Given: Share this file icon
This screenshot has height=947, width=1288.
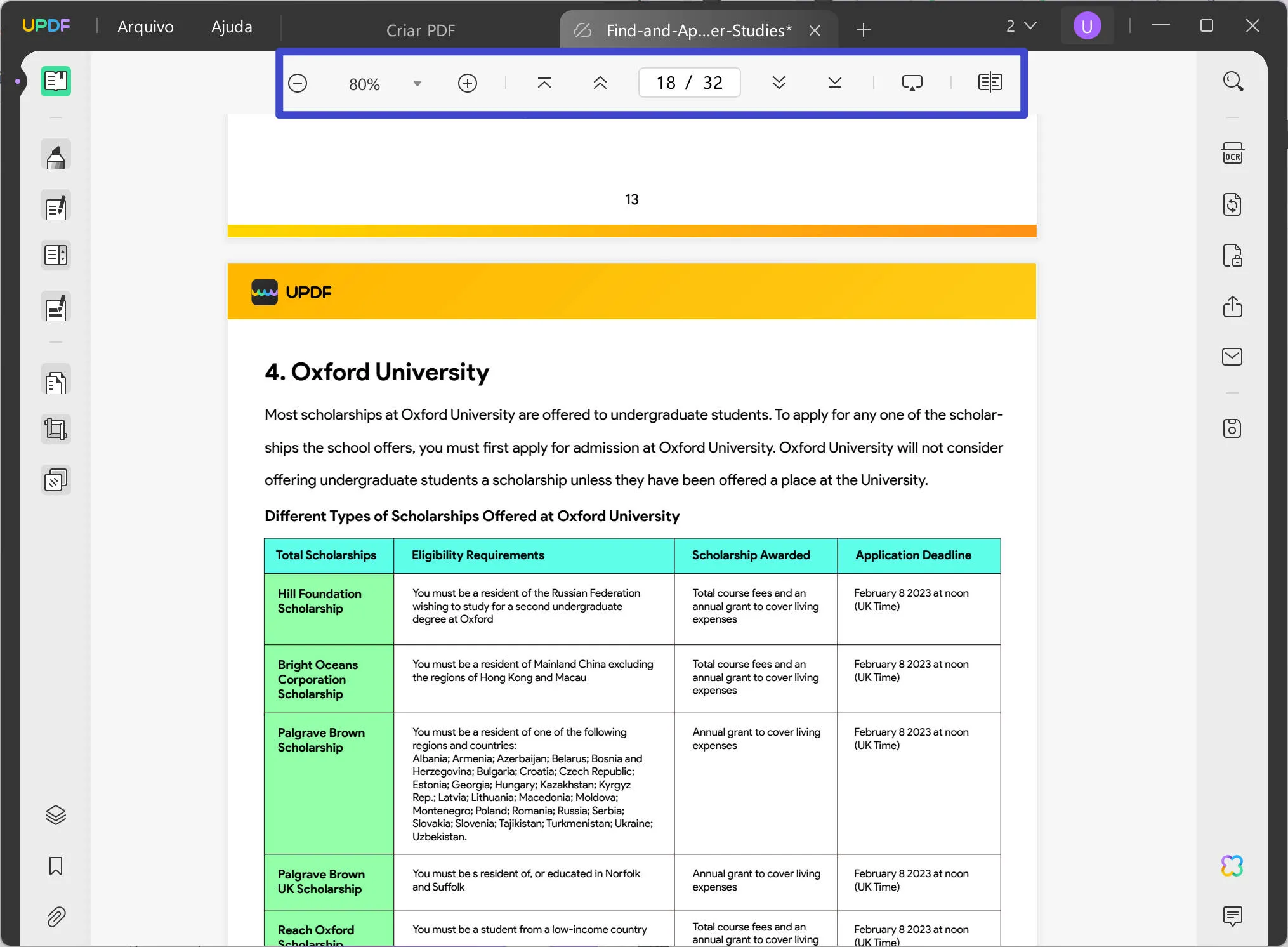Looking at the screenshot, I should pyautogui.click(x=1233, y=307).
